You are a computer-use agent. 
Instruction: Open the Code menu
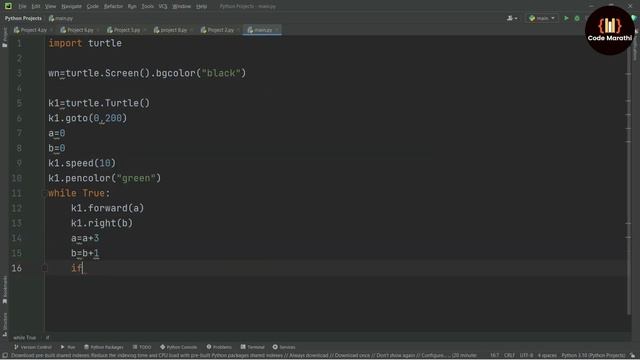[x=93, y=7]
